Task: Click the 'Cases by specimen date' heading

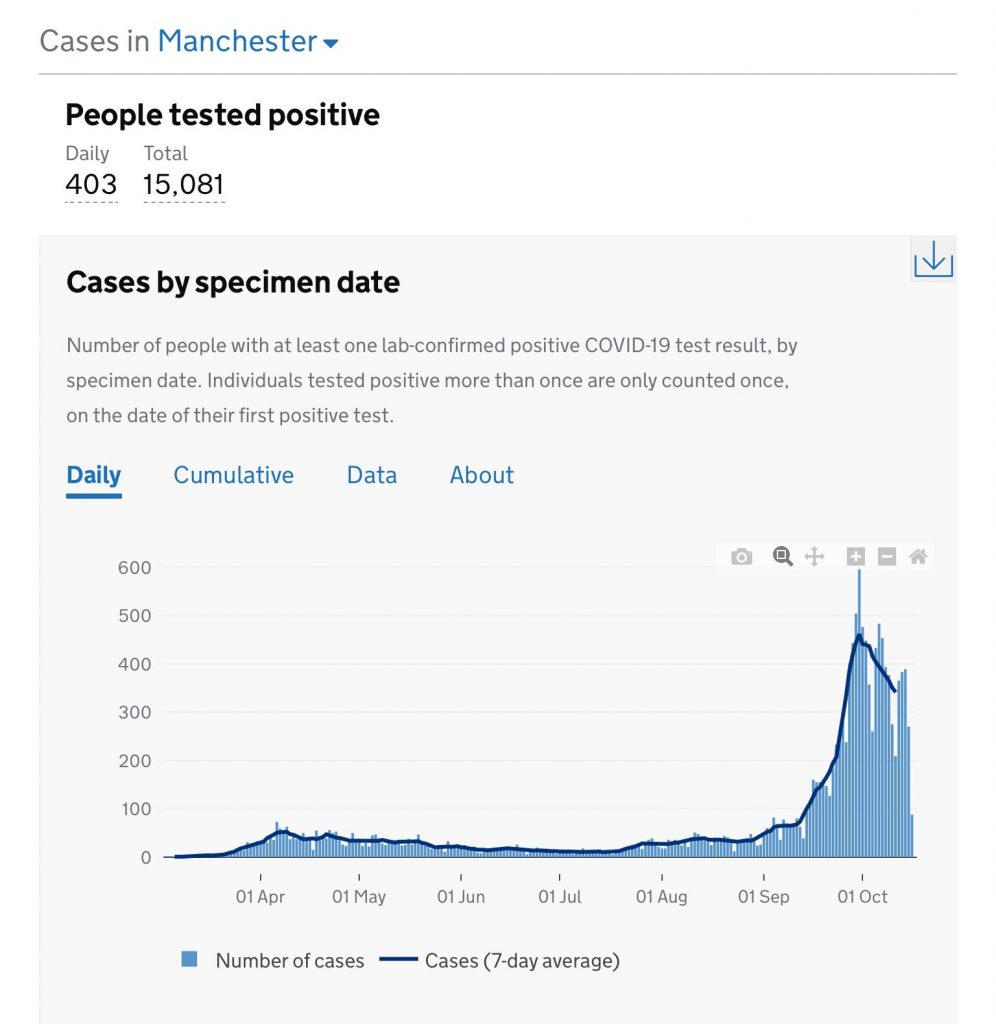Action: coord(233,282)
